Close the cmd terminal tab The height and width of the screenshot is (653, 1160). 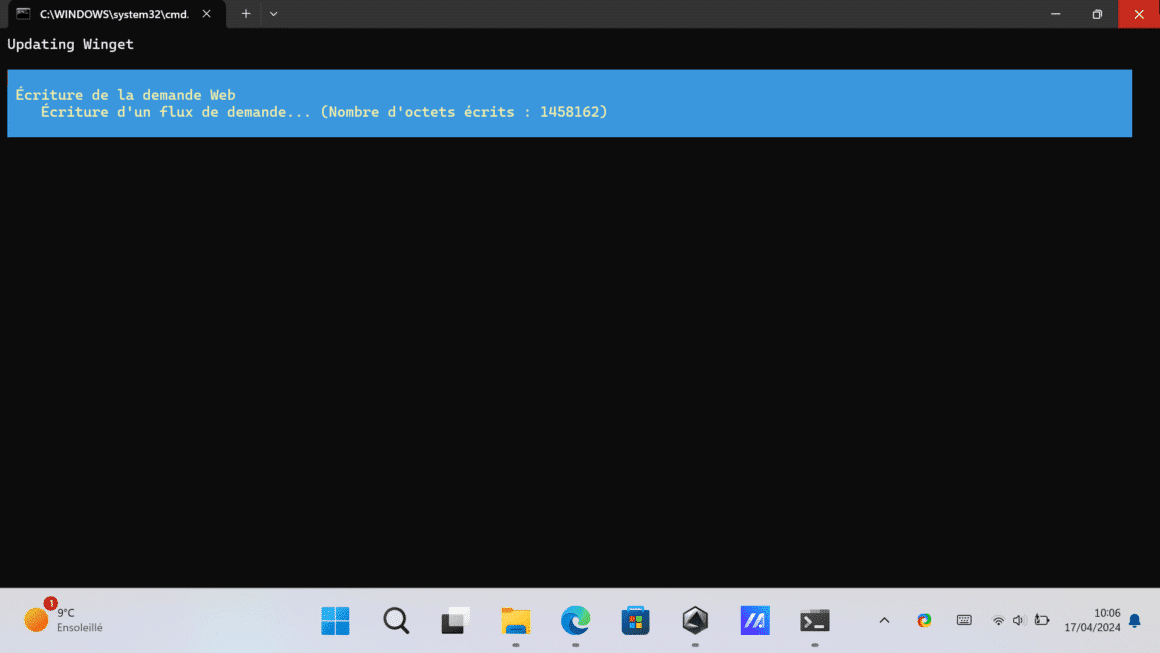[206, 14]
